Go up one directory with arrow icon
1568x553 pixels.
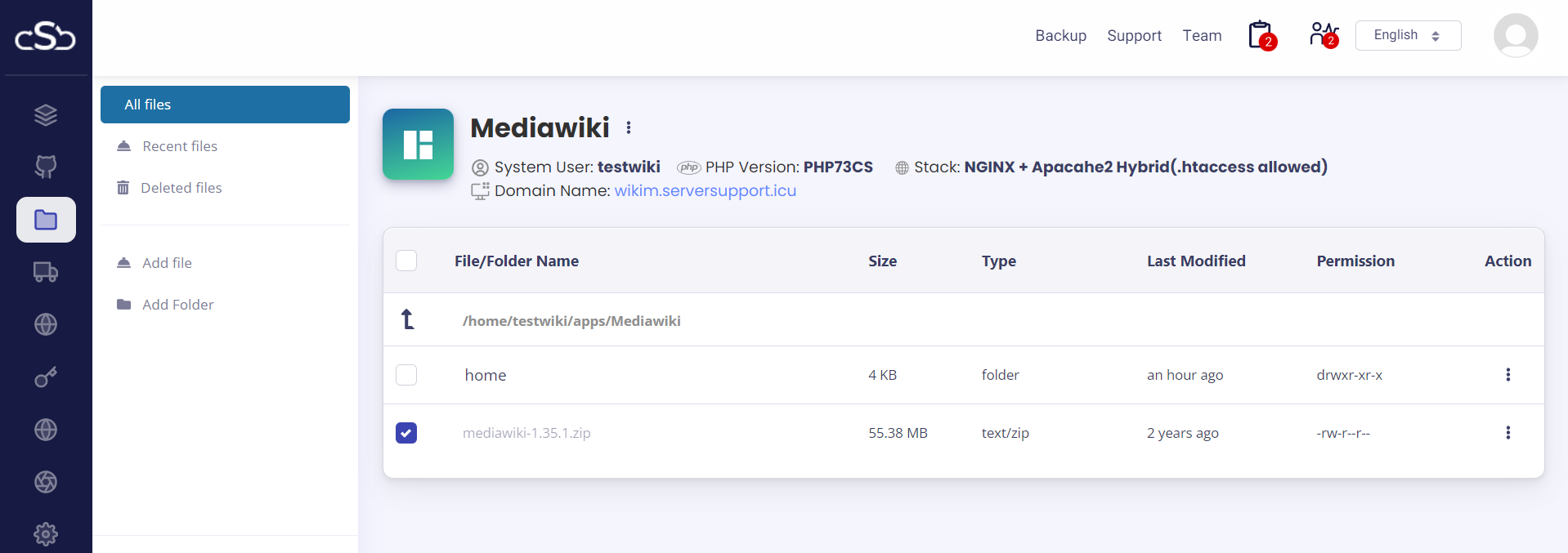point(407,319)
